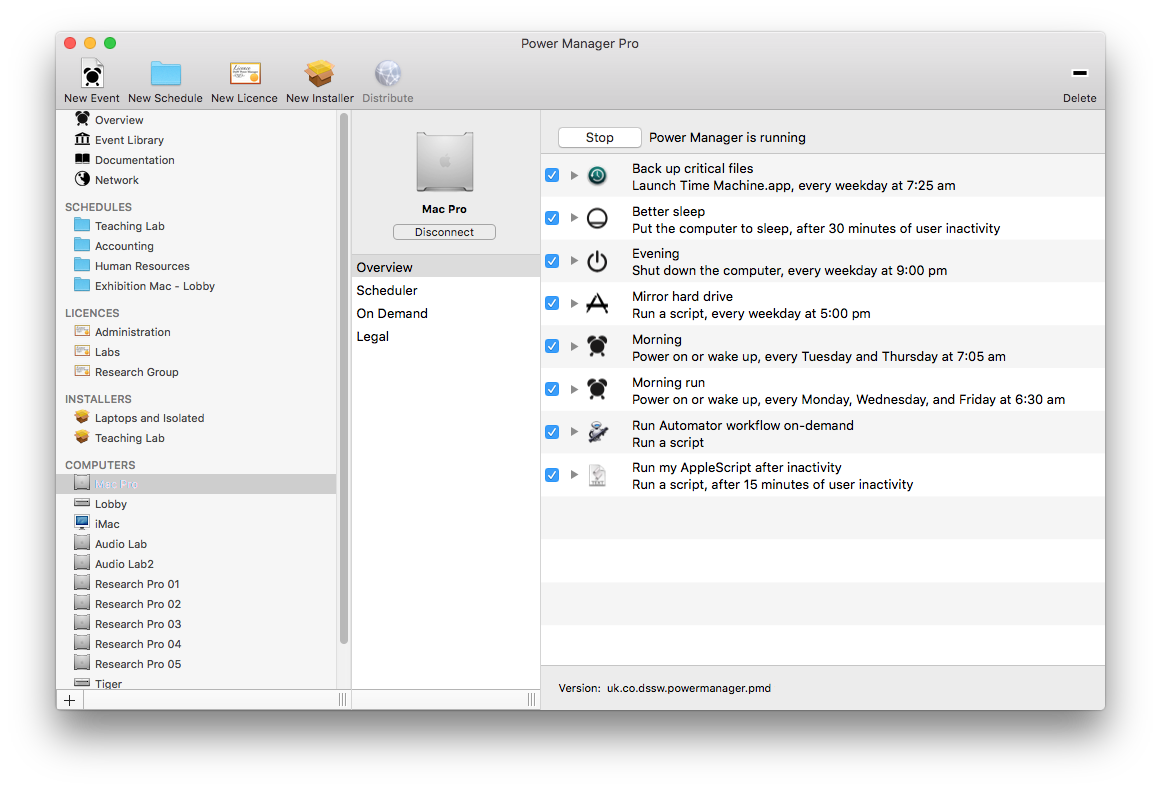The image size is (1161, 790).
Task: Expand Run my AppleScript after inactivity
Action: click(574, 475)
